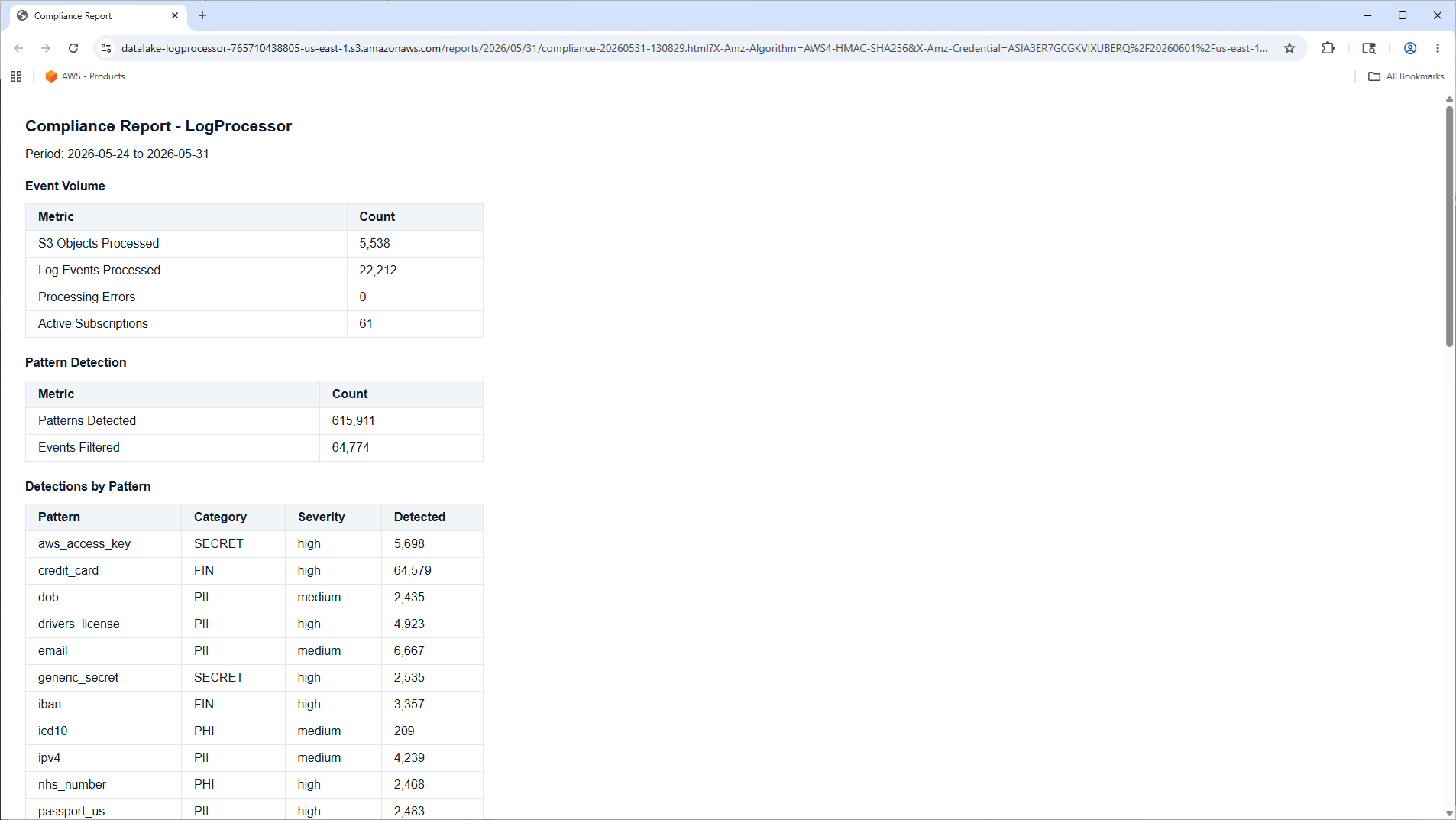1456x820 pixels.
Task: Click scrollbar up arrow
Action: [1449, 99]
